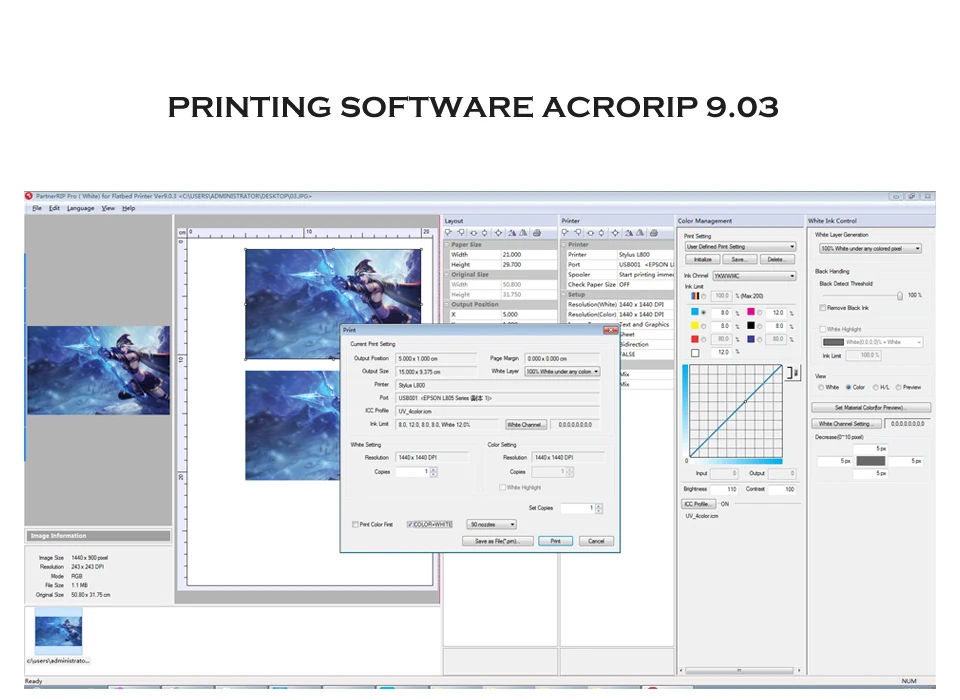Select the all-channels ink limit radio button
This screenshot has height=700, width=960.
[x=703, y=296]
